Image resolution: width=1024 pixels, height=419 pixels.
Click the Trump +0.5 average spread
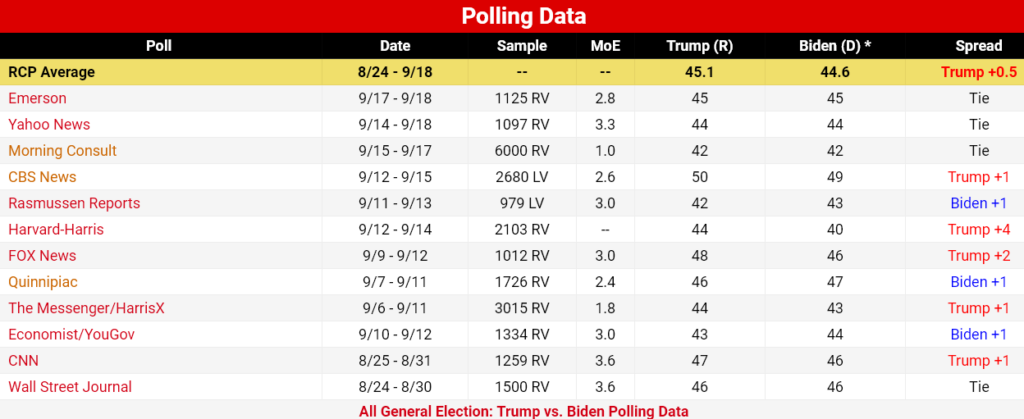pos(979,72)
